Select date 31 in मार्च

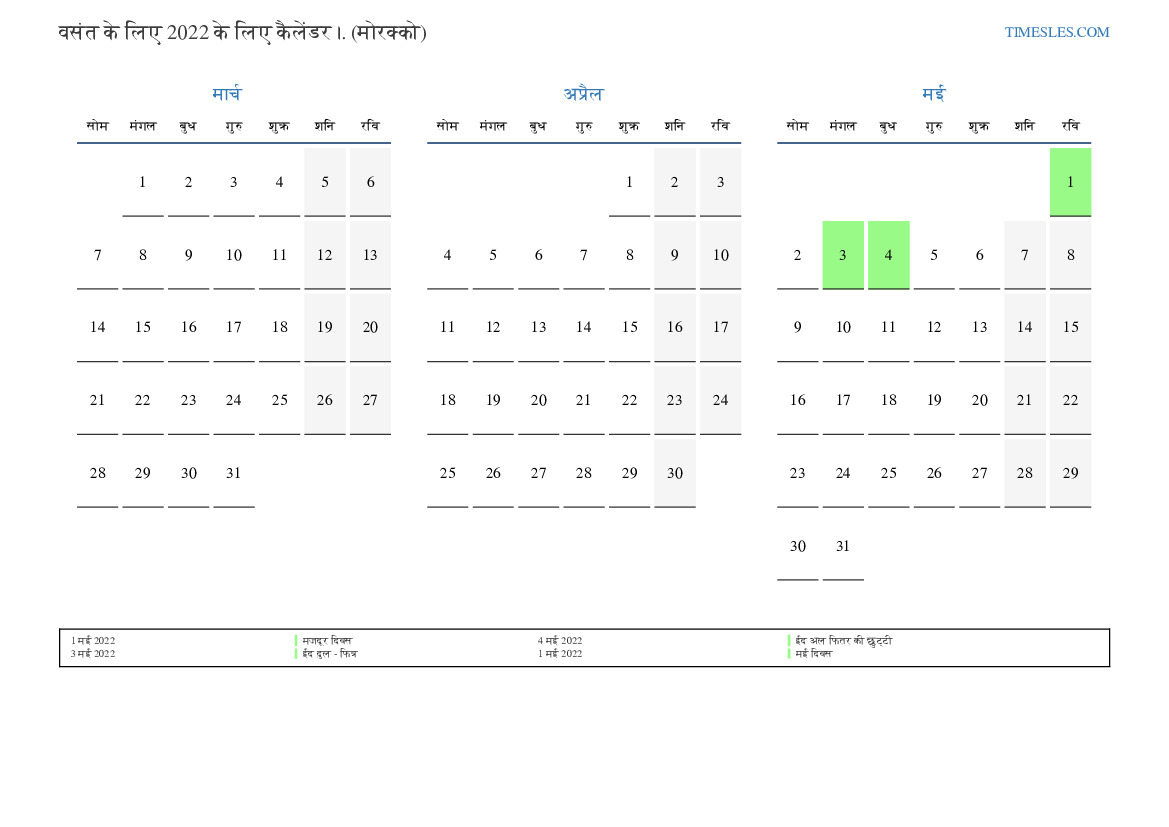point(233,473)
